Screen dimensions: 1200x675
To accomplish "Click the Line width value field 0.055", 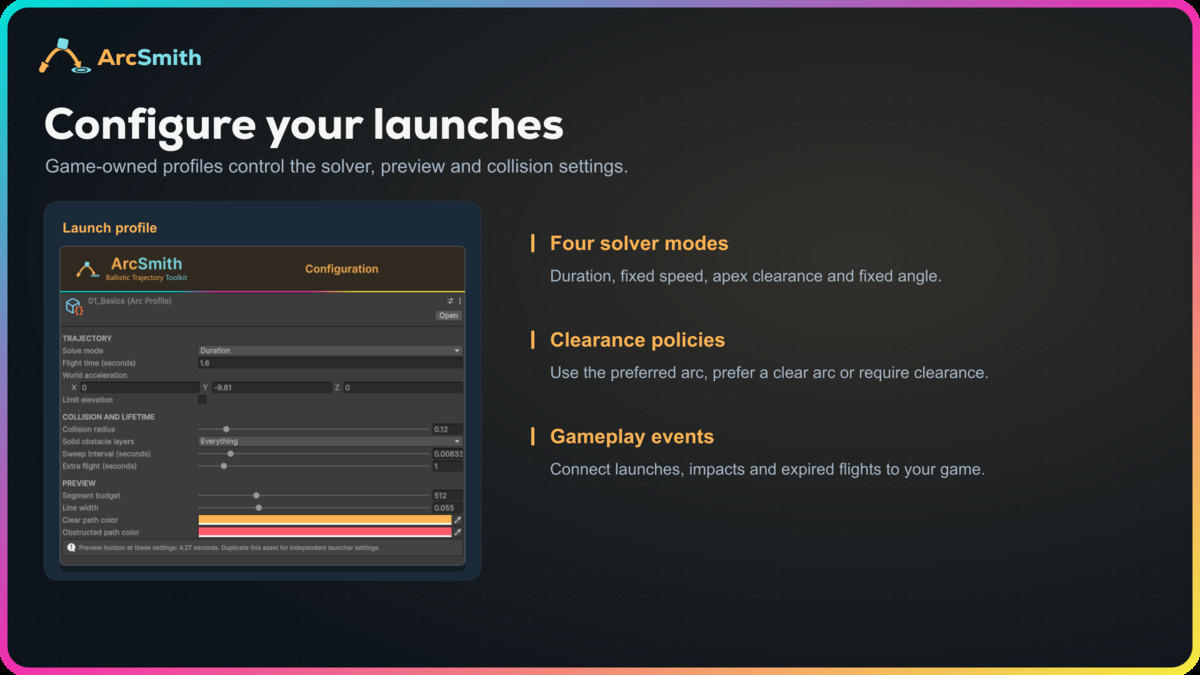I will (x=447, y=508).
